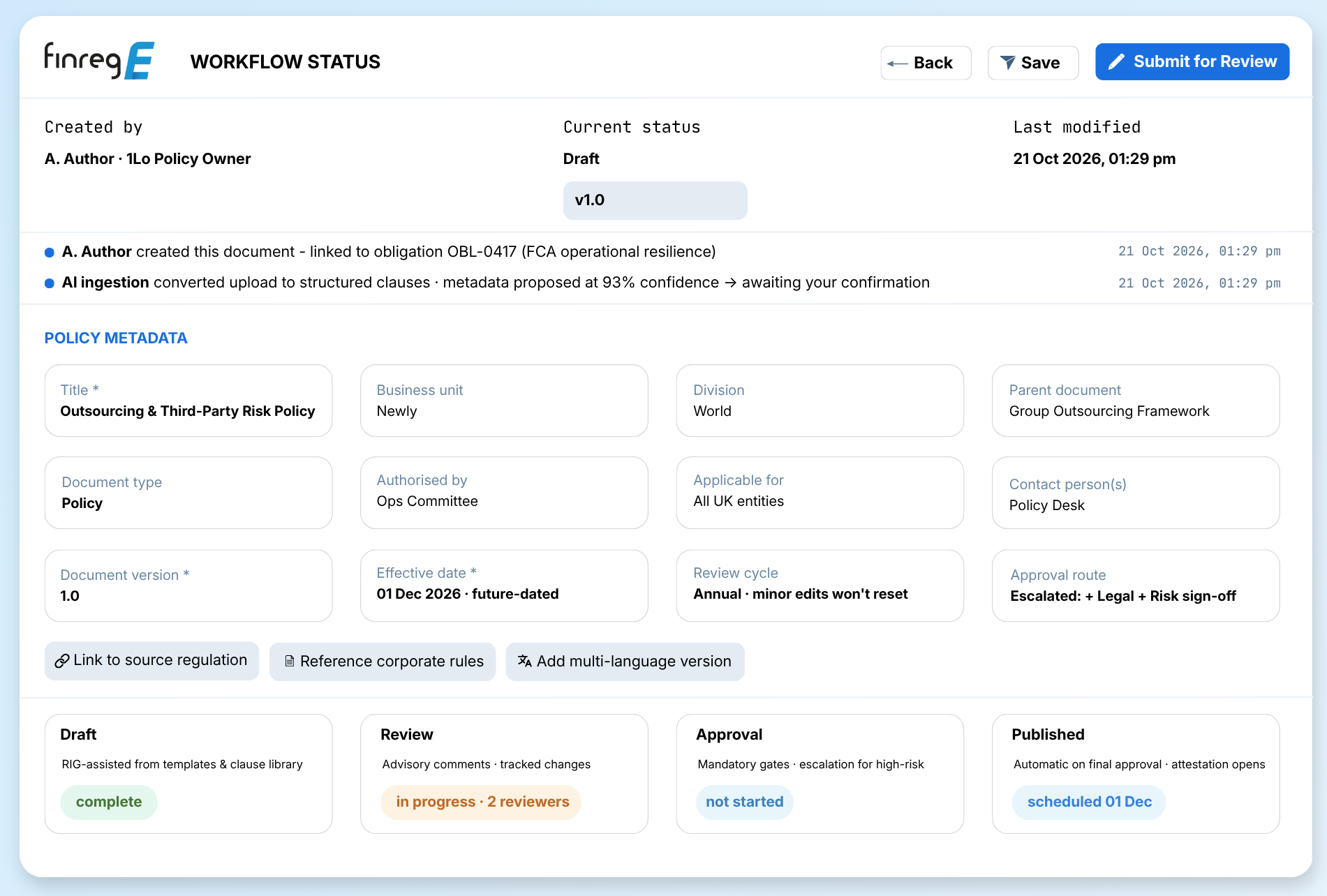The image size is (1327, 896).
Task: Select the Review stage card
Action: coord(504,773)
